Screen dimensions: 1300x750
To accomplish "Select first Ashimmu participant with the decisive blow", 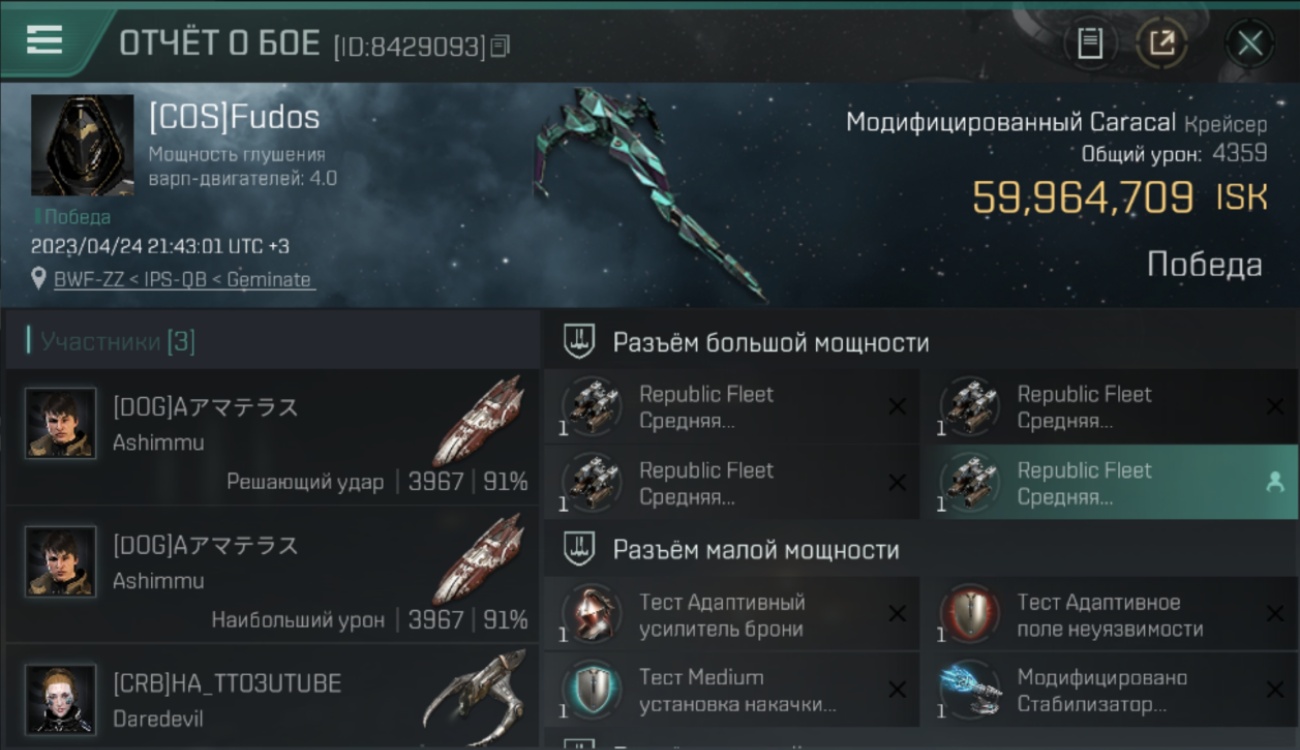I will tap(272, 437).
